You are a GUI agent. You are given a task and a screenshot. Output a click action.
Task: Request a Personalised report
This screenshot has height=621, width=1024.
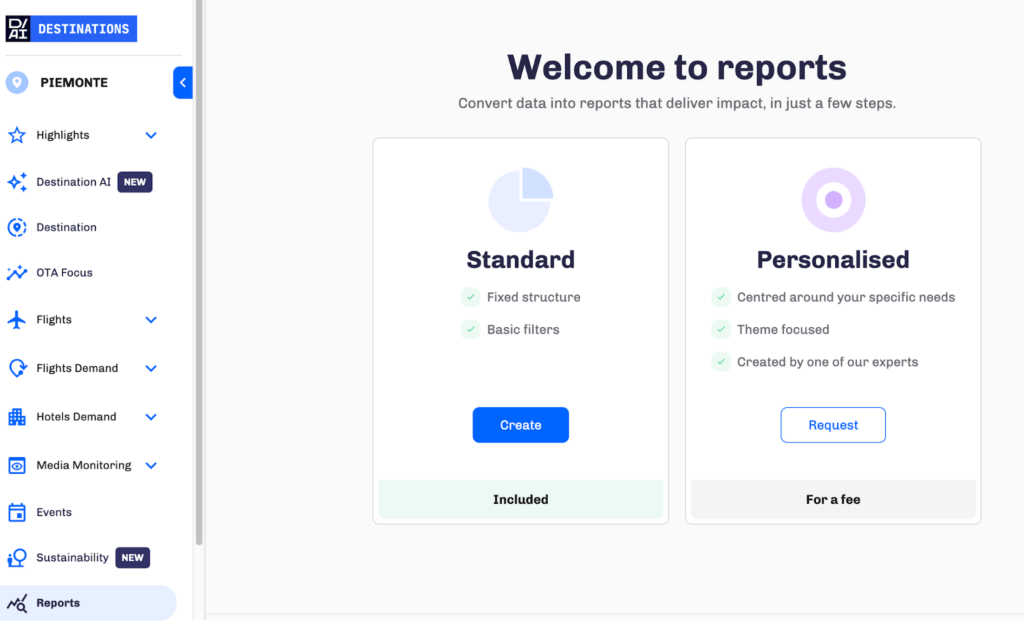tap(832, 424)
